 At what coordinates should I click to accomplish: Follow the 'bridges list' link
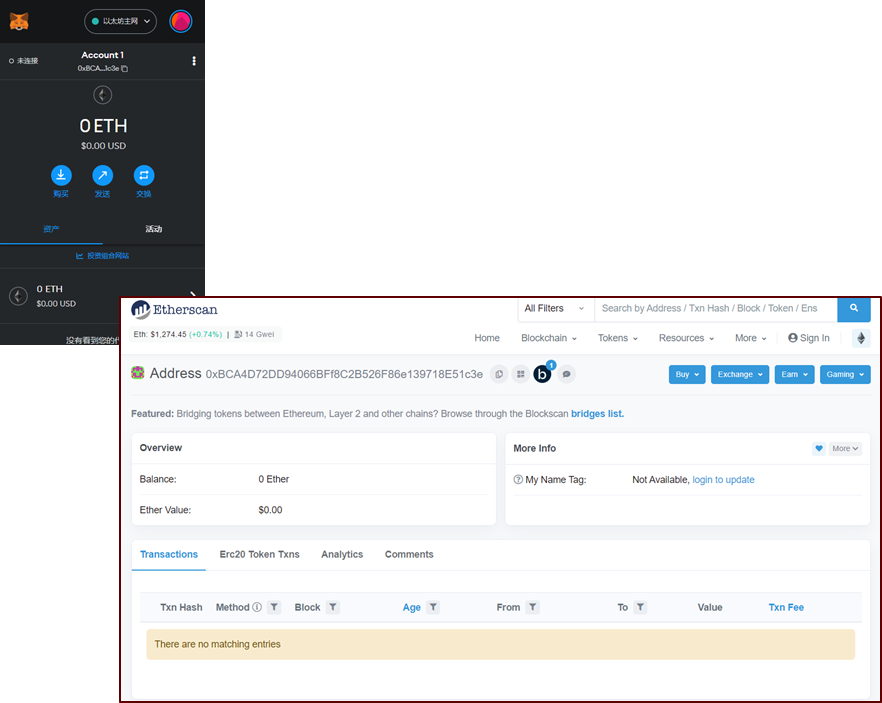tap(597, 413)
